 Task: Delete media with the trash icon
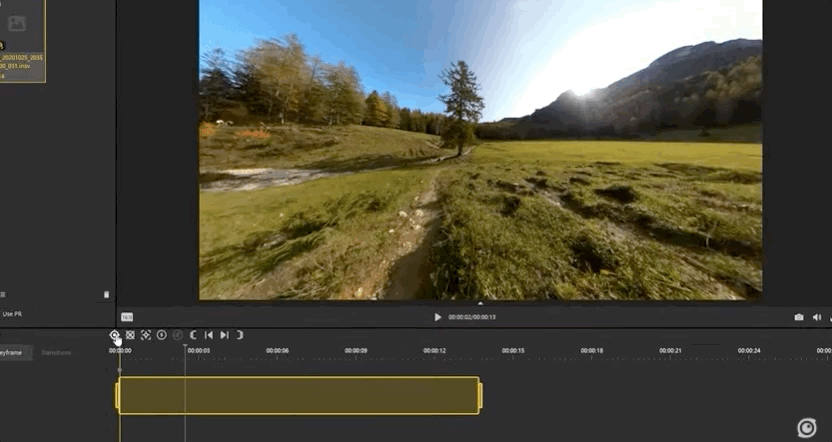pos(107,295)
